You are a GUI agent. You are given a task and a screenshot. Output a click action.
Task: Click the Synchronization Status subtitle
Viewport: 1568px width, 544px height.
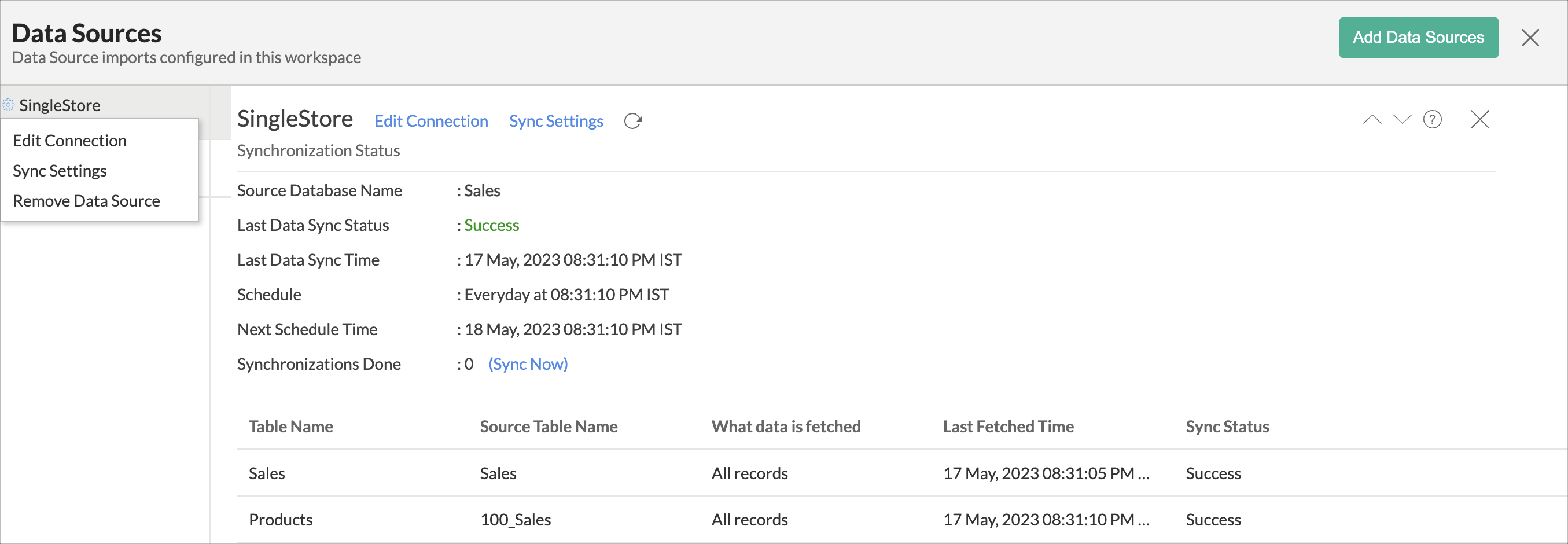point(318,150)
